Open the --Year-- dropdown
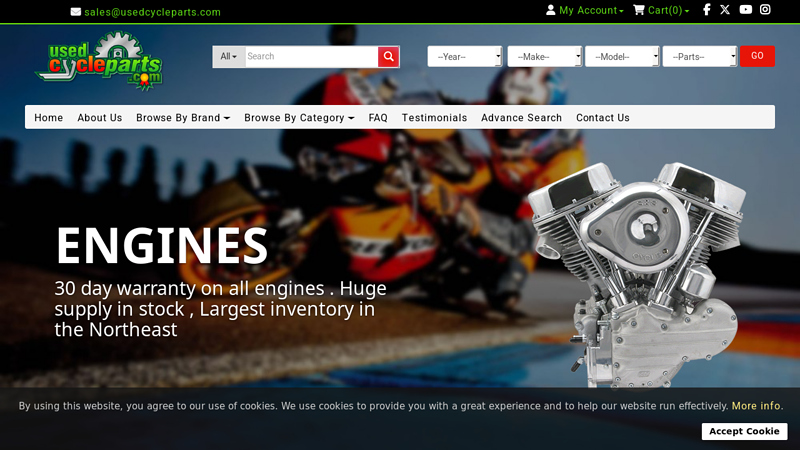 (x=465, y=57)
